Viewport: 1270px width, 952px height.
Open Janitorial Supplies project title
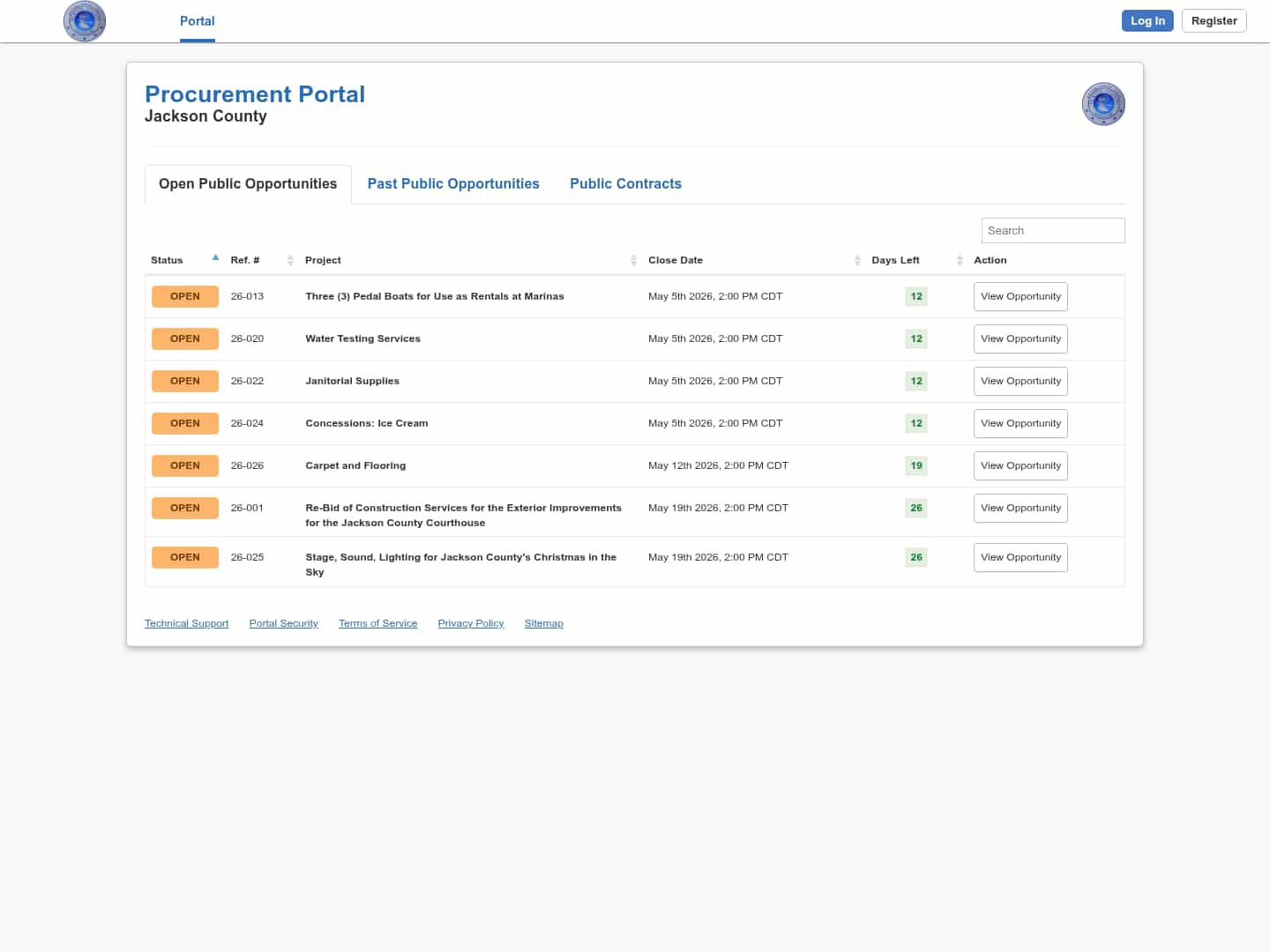click(352, 381)
